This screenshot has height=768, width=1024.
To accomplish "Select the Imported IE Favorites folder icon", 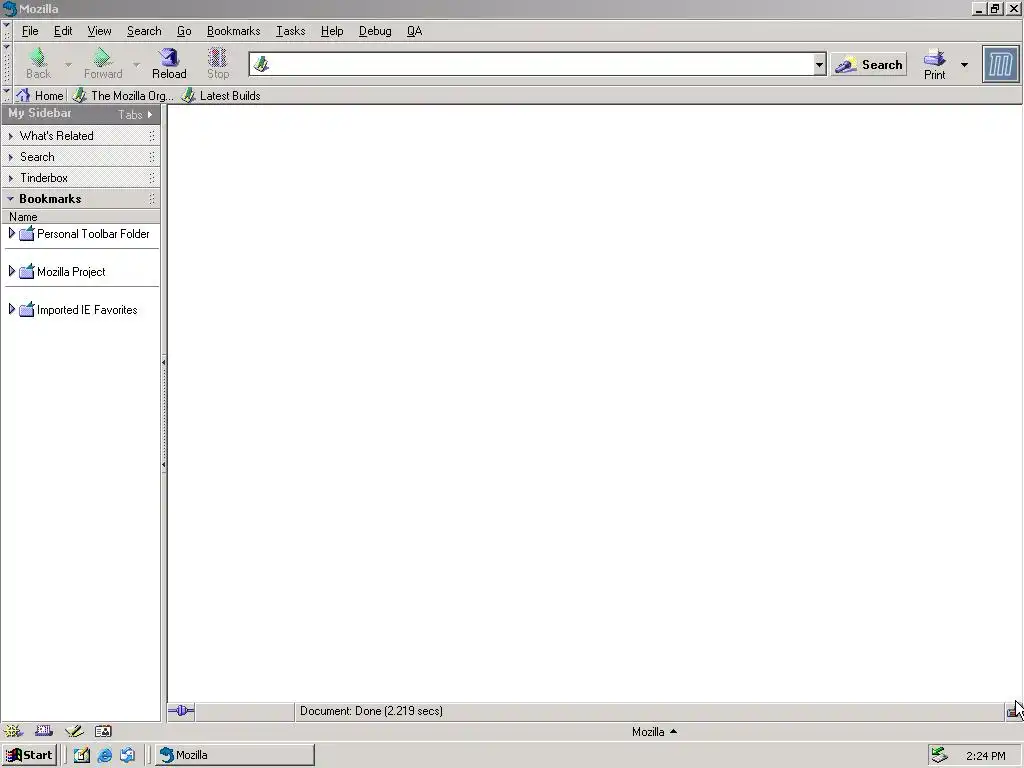I will [27, 310].
